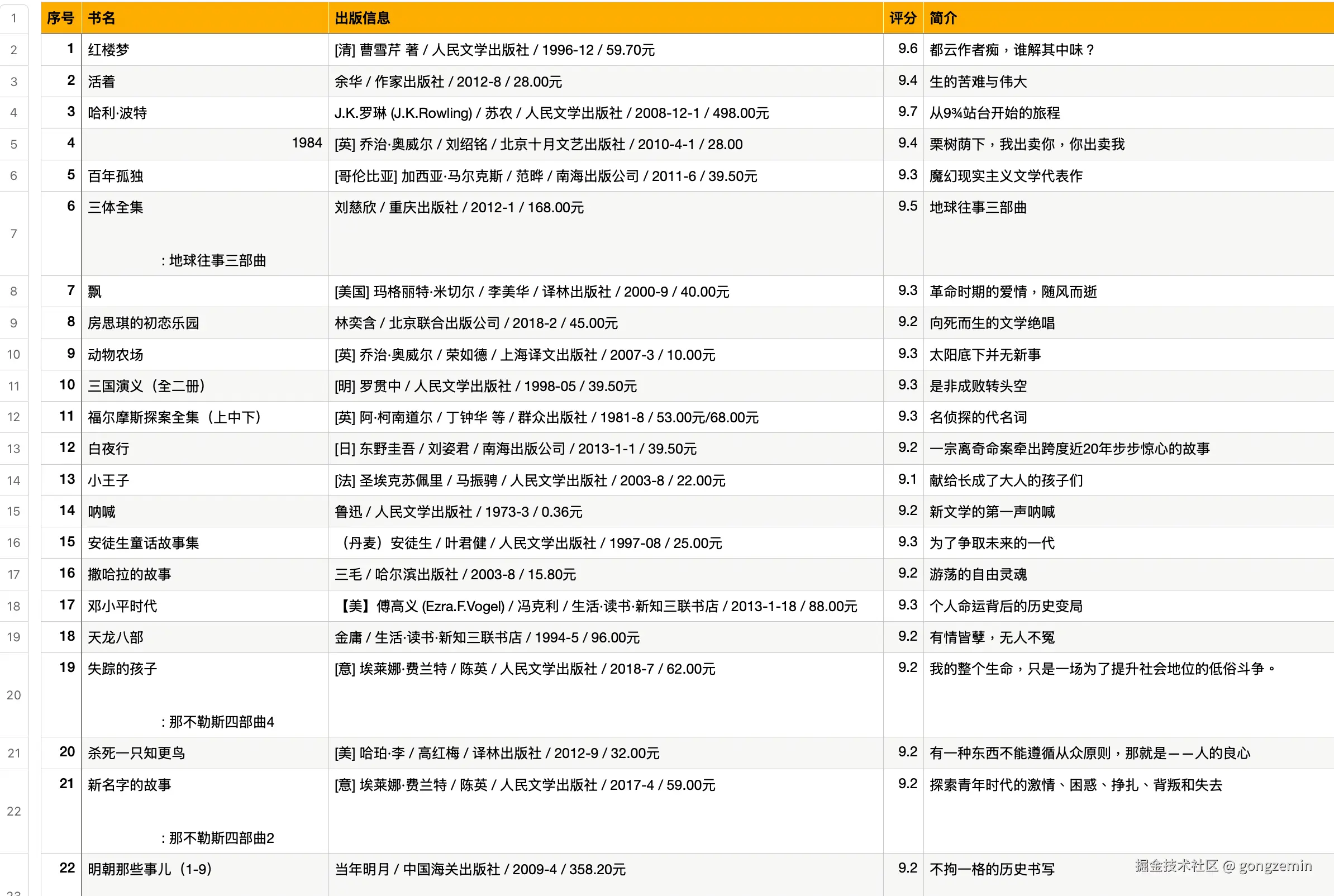
Task: Click the 简介 column header
Action: pyautogui.click(x=942, y=18)
